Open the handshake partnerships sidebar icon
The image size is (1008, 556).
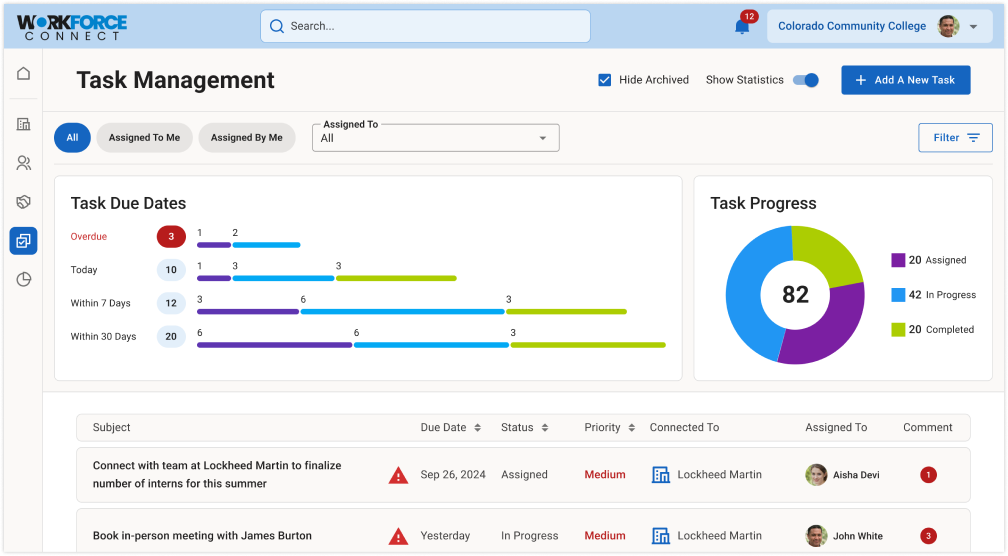click(24, 202)
